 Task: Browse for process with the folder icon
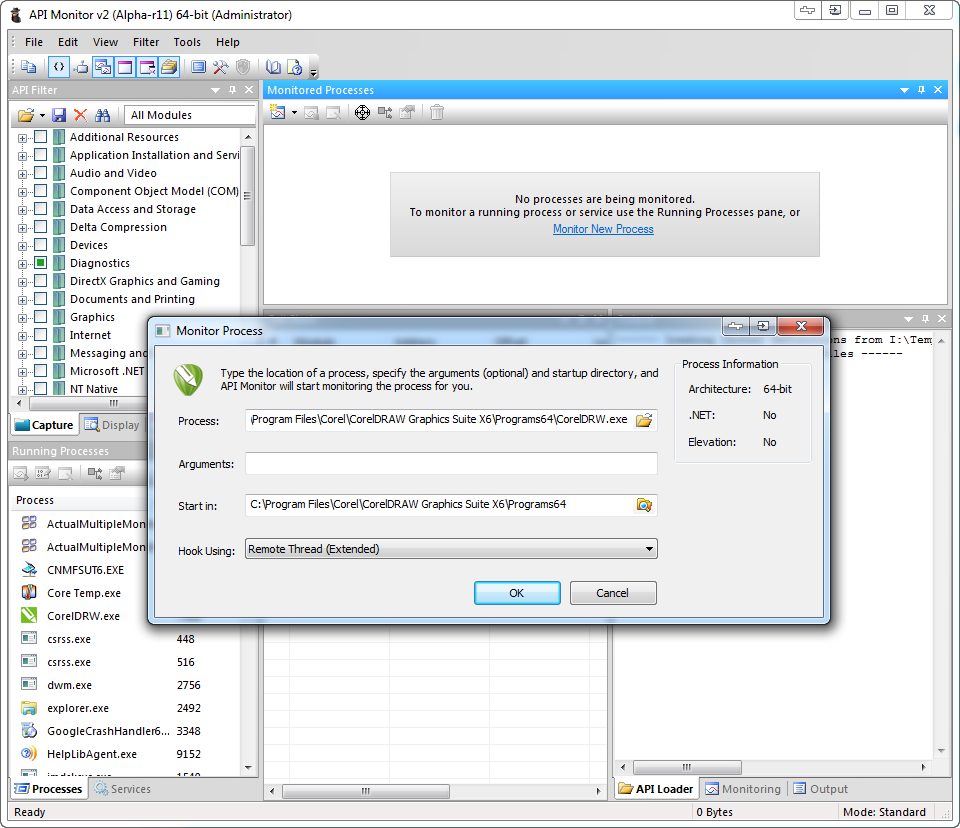tap(645, 420)
